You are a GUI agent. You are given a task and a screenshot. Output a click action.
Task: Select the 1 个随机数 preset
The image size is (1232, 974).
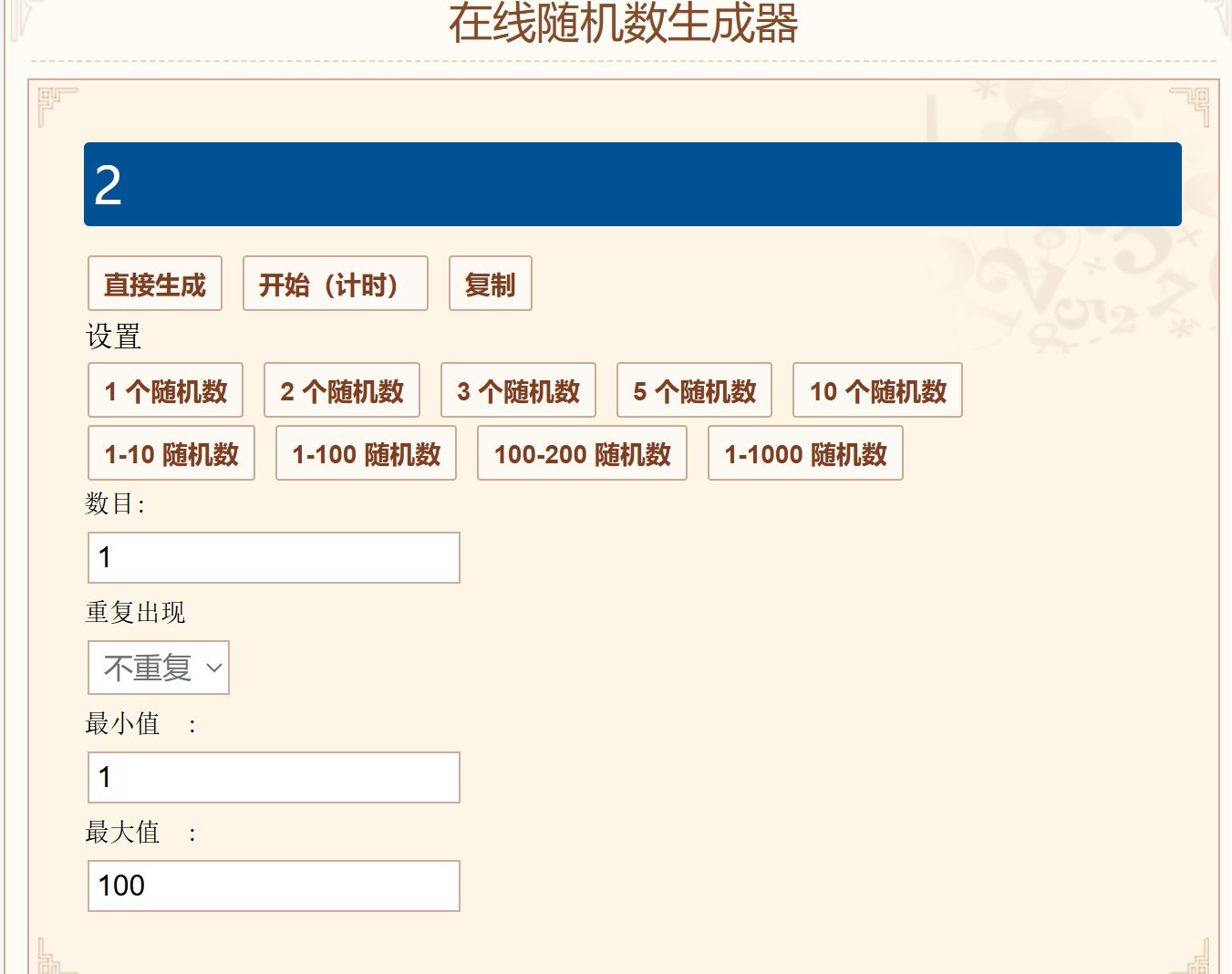(165, 390)
